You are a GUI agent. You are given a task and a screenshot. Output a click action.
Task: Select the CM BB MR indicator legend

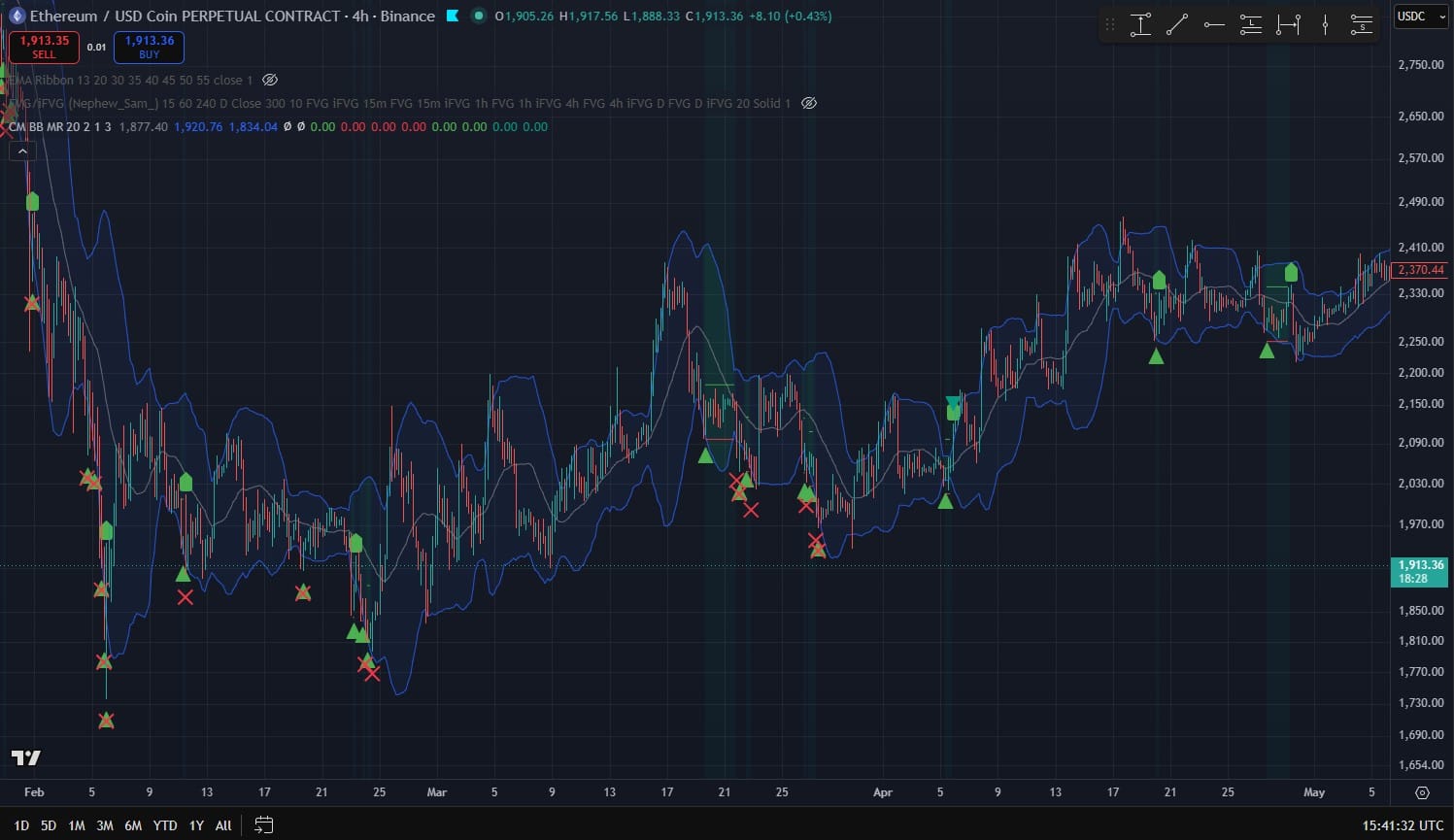click(60, 126)
